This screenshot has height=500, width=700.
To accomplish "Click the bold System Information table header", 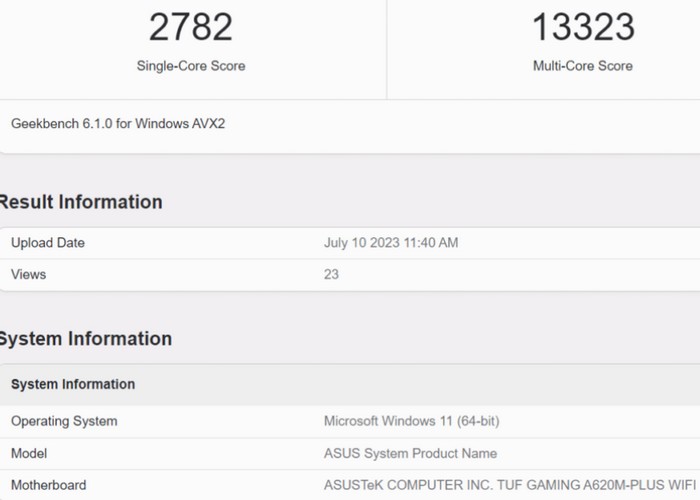I will pos(73,384).
